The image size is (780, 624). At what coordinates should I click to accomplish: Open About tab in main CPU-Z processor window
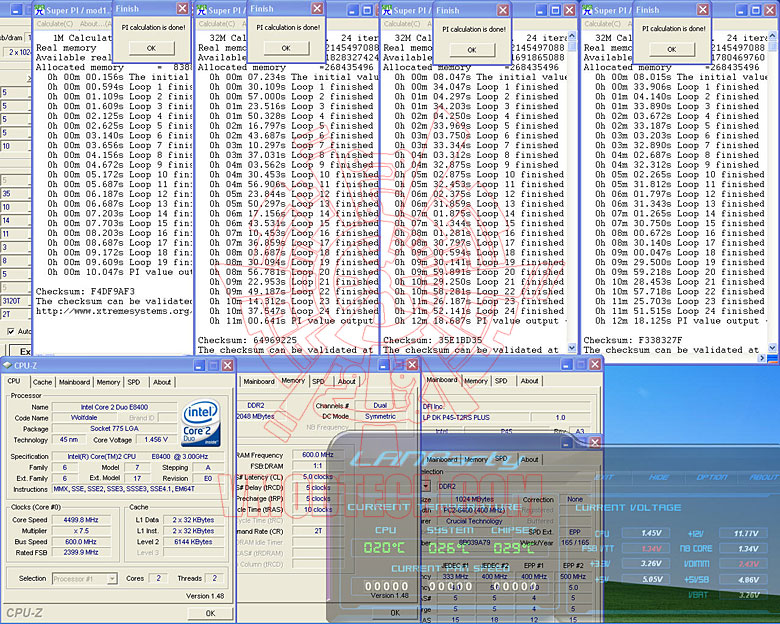point(162,382)
